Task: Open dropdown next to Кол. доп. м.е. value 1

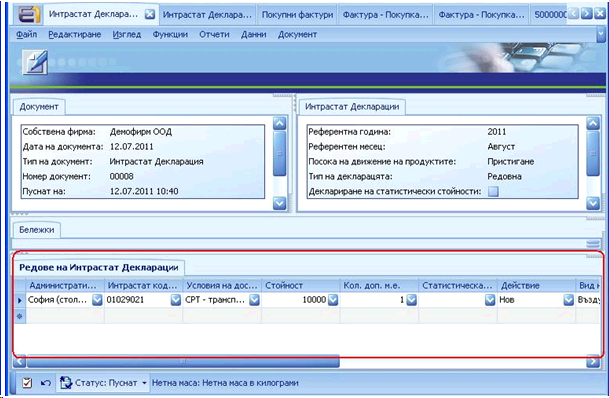Action: (x=411, y=300)
